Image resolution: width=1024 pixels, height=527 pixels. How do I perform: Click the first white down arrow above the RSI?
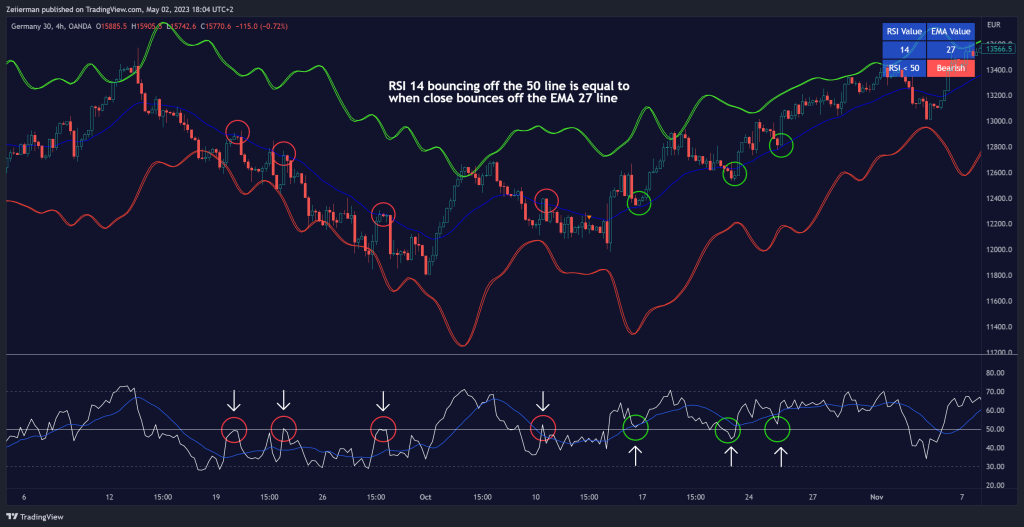coord(233,400)
